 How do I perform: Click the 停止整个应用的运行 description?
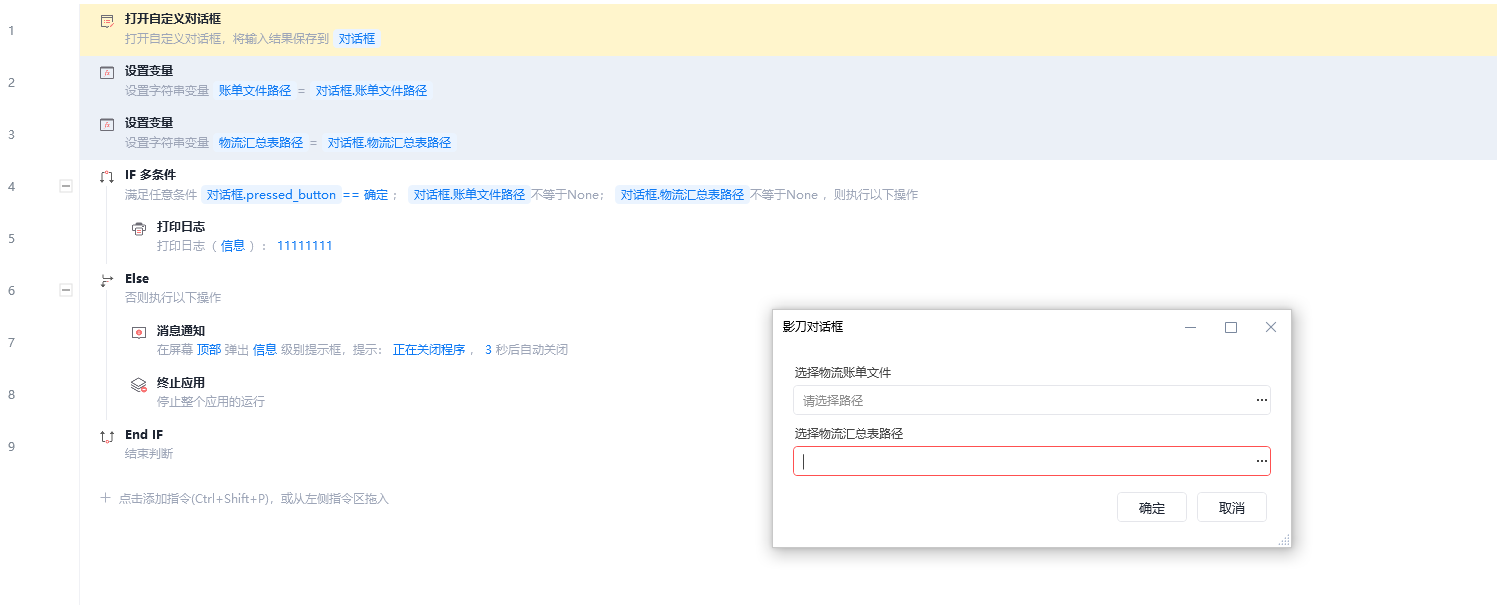(211, 402)
